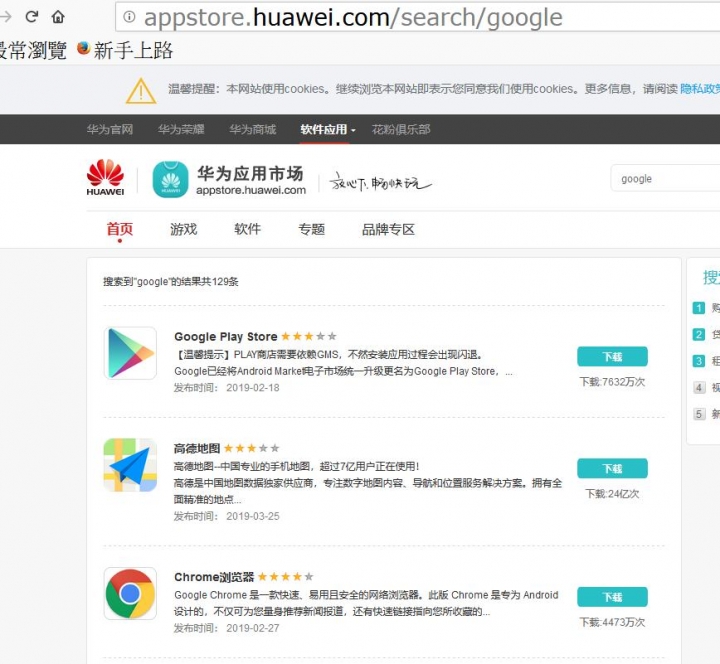The height and width of the screenshot is (664, 720).
Task: Click the 发布时间 2019-03-25 date
Action: click(x=226, y=516)
